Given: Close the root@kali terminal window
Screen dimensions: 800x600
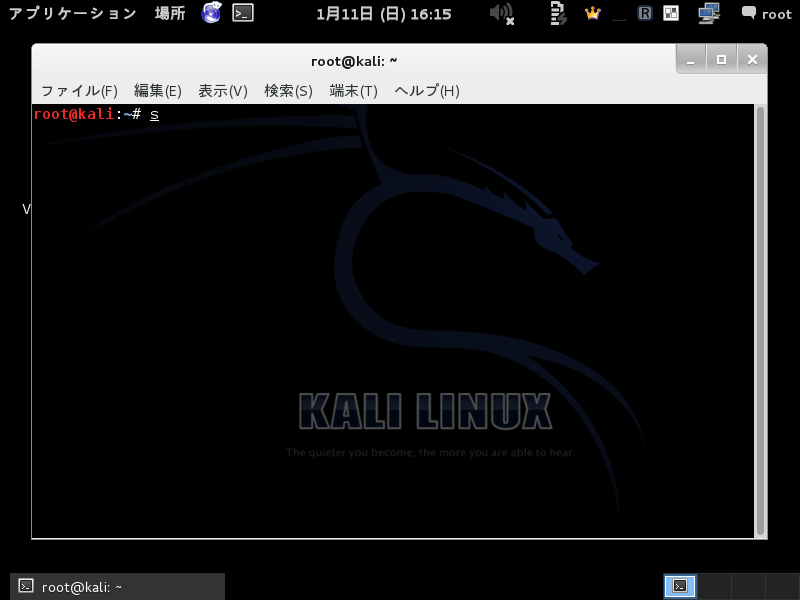Looking at the screenshot, I should tap(752, 60).
